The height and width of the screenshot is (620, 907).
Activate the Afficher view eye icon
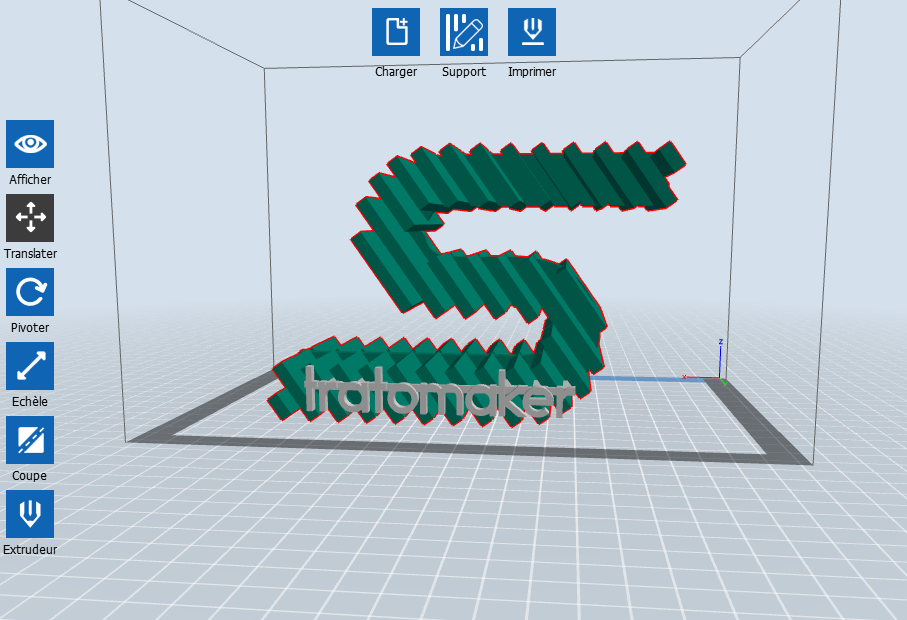30,144
